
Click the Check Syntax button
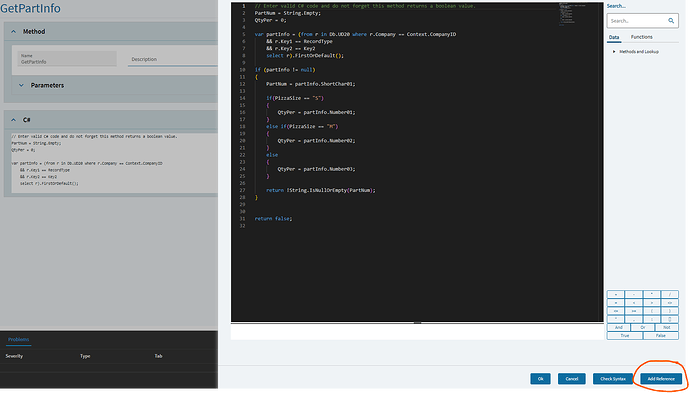(x=613, y=378)
